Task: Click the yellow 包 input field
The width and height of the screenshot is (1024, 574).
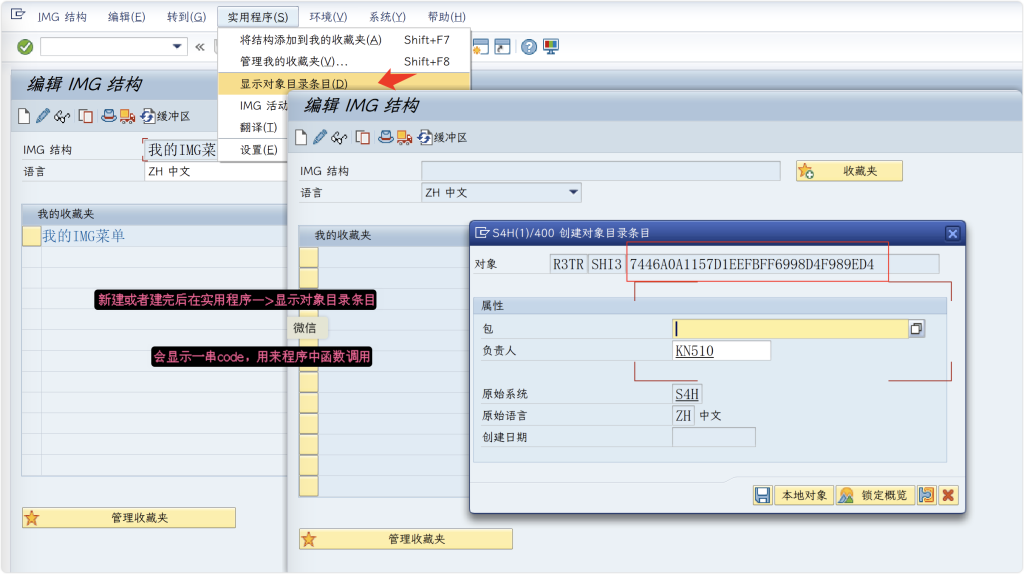Action: coord(790,328)
